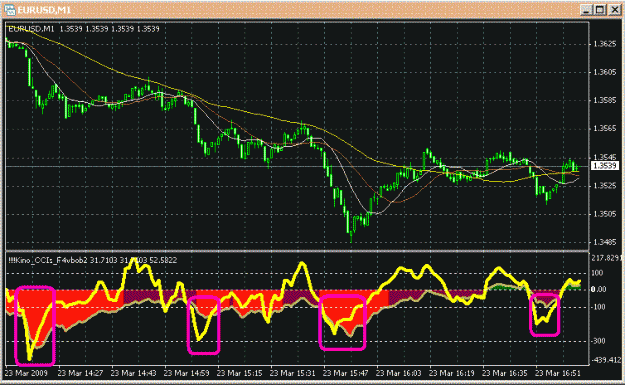The image size is (625, 385).
Task: Click time label 23 Mar 15:47
Action: 346,373
